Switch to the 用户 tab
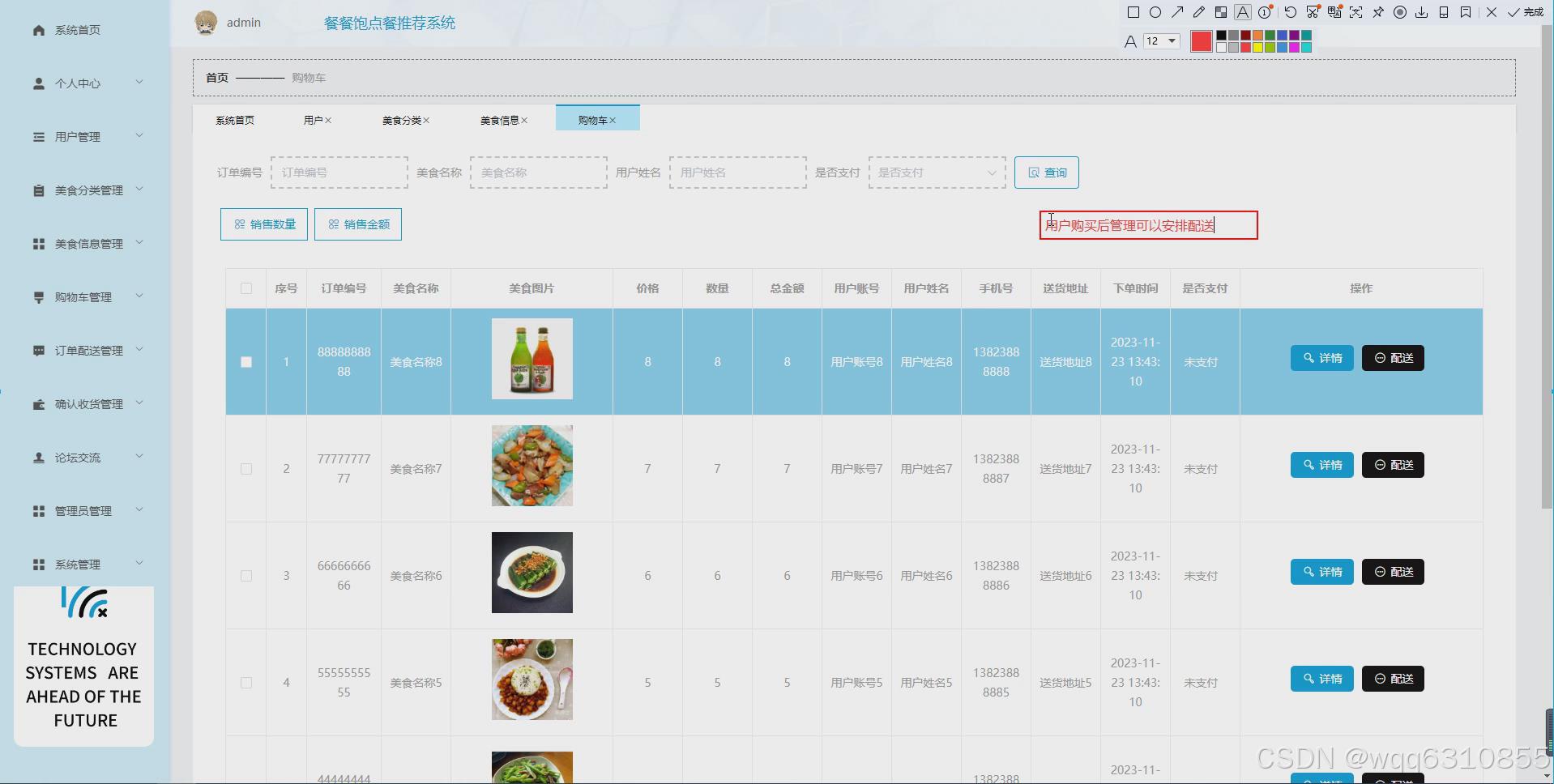Image resolution: width=1554 pixels, height=784 pixels. [x=314, y=120]
